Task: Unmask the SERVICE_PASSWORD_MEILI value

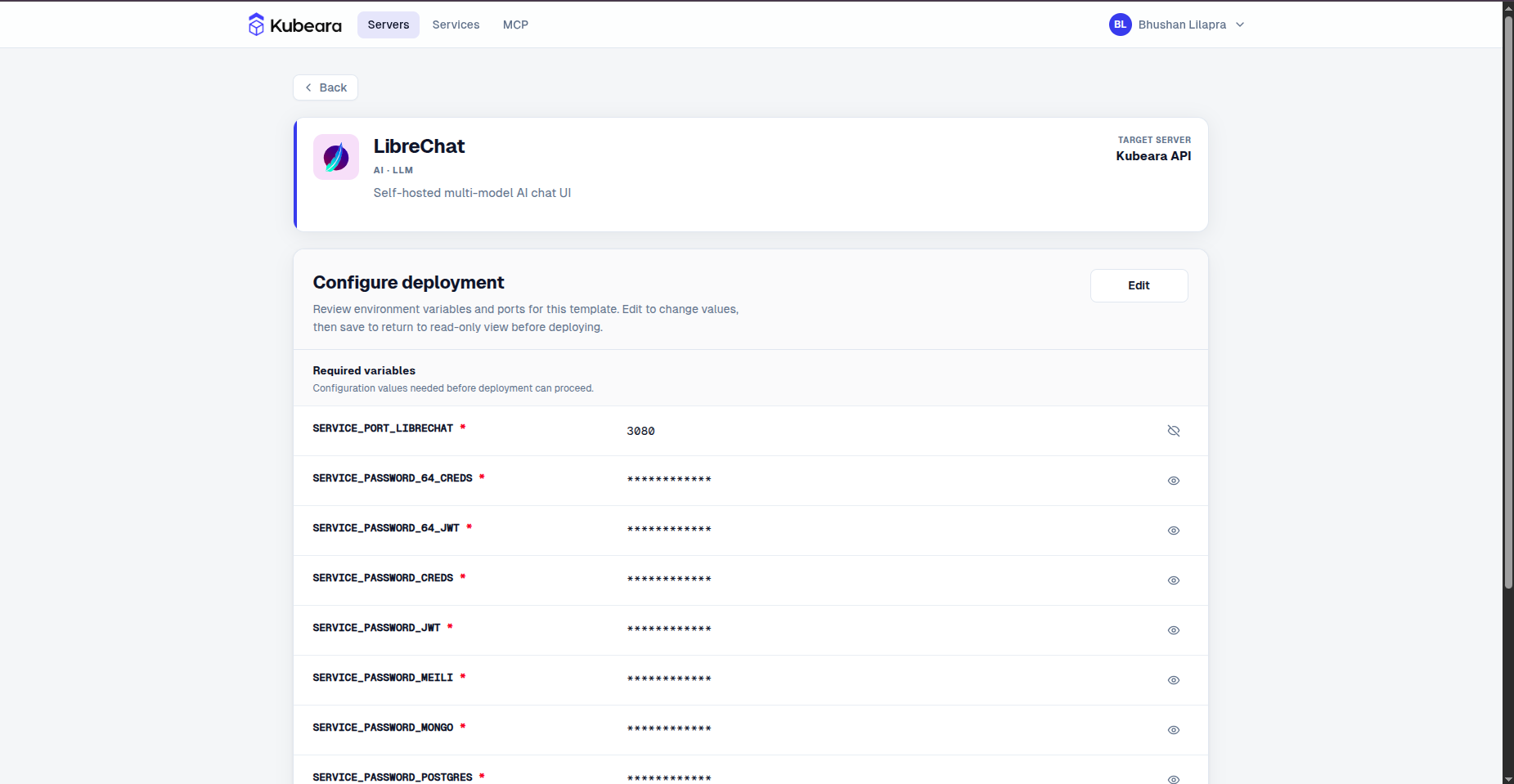Action: [x=1174, y=680]
